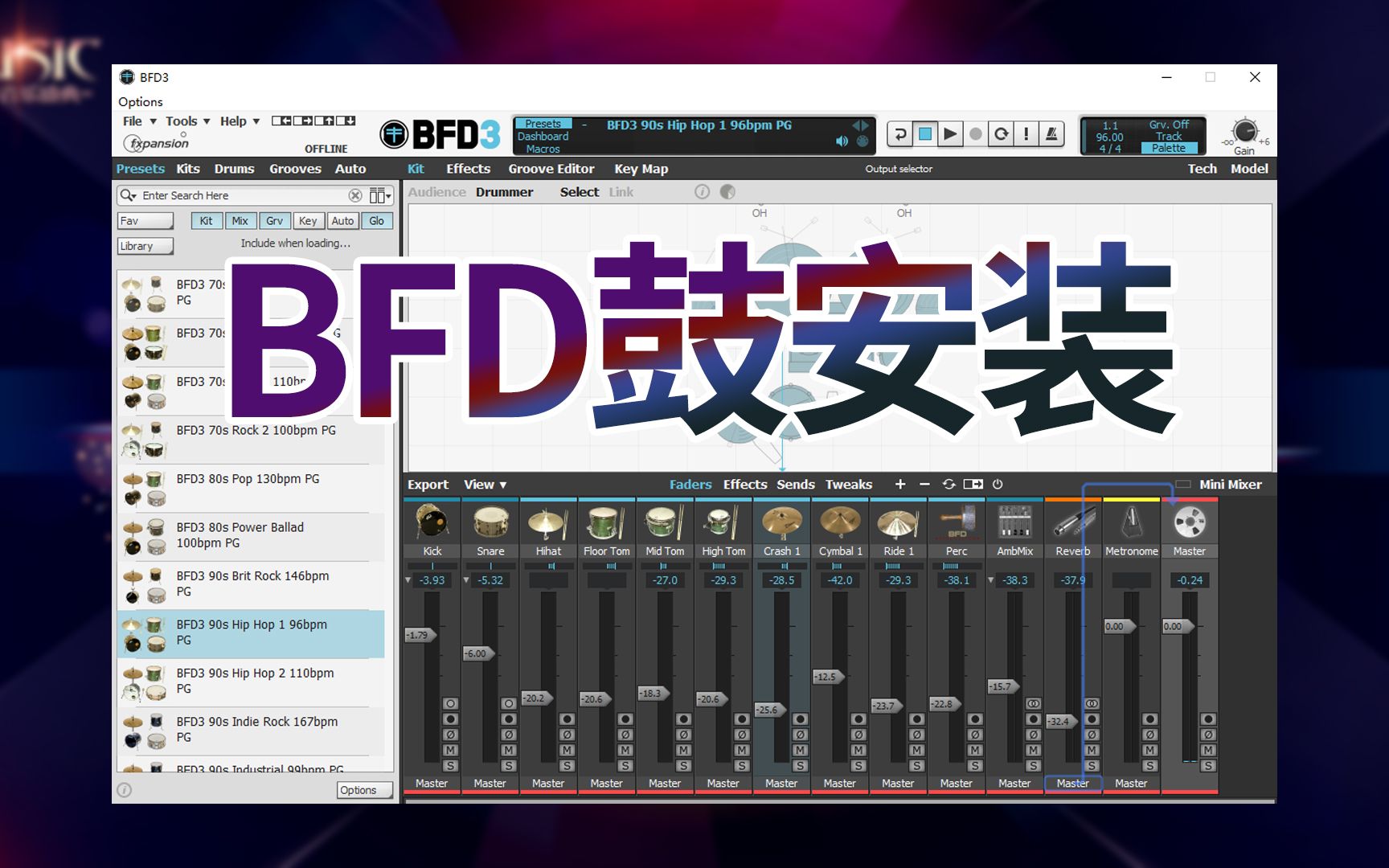
Task: Select the Mid Tom channel icon
Action: 665,522
